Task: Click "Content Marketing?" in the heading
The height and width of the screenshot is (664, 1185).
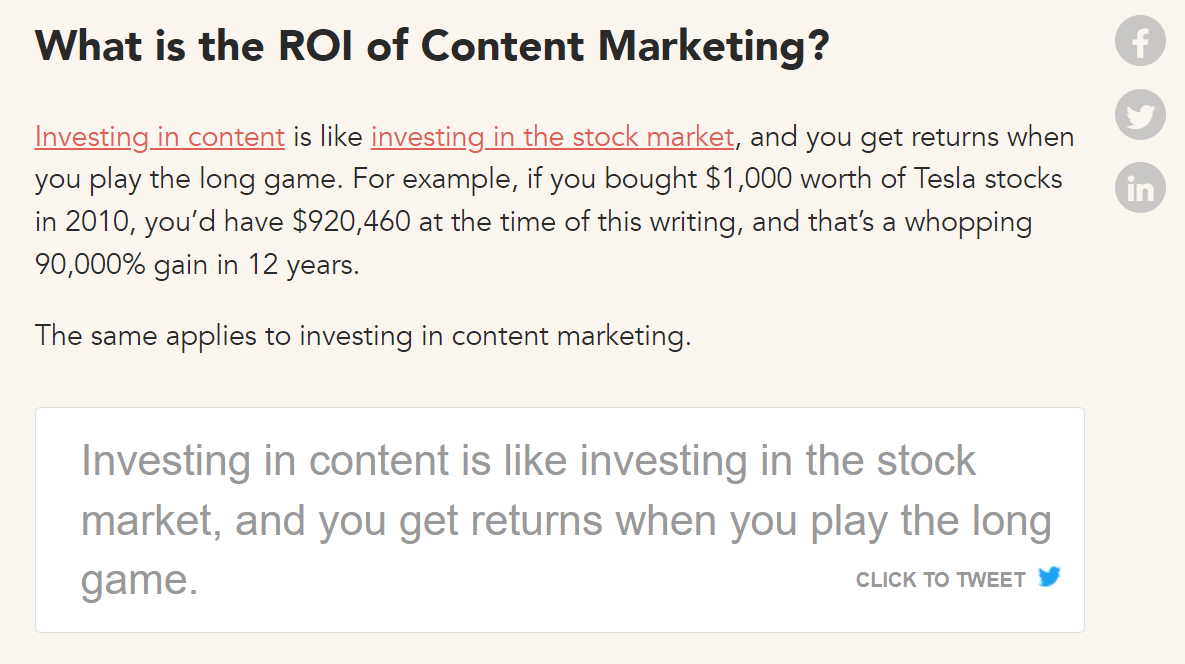Action: coord(625,46)
